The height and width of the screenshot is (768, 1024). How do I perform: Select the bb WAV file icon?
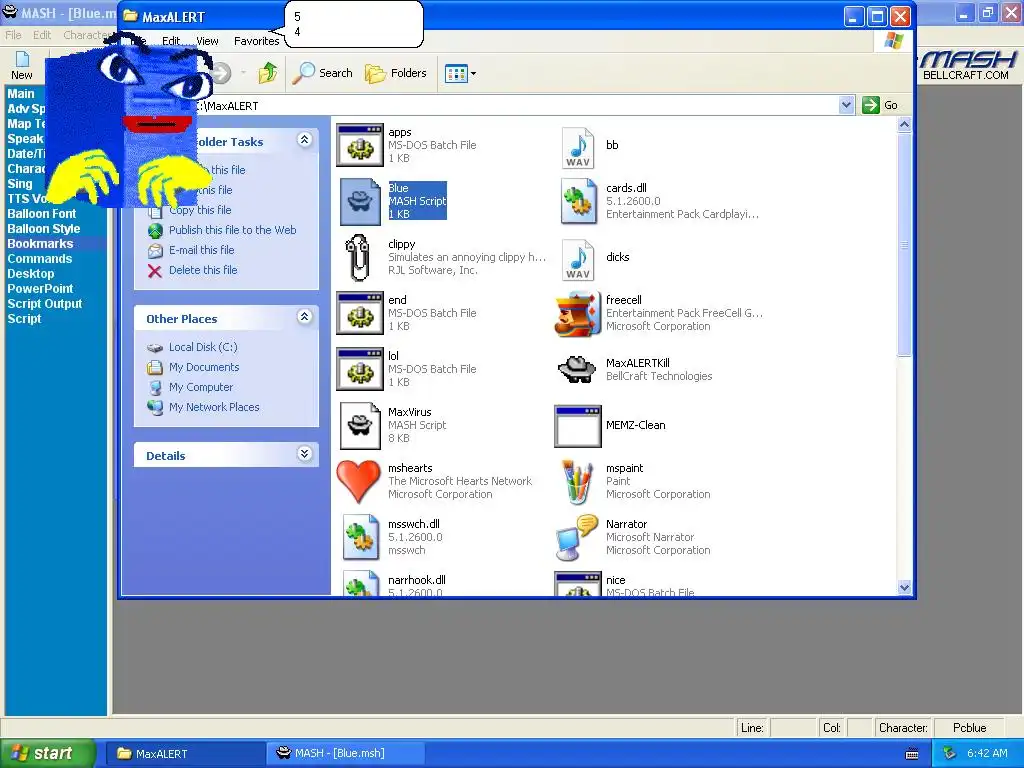[x=578, y=148]
